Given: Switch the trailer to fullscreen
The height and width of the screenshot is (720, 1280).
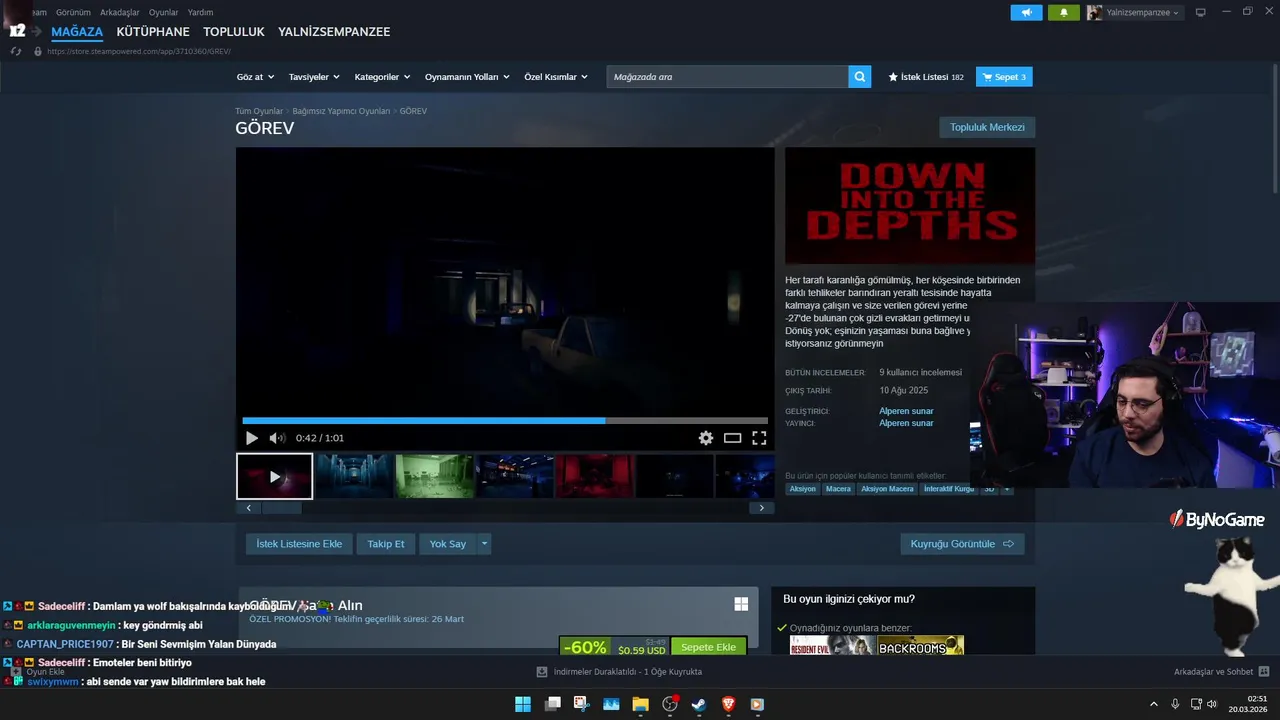Looking at the screenshot, I should [x=759, y=438].
